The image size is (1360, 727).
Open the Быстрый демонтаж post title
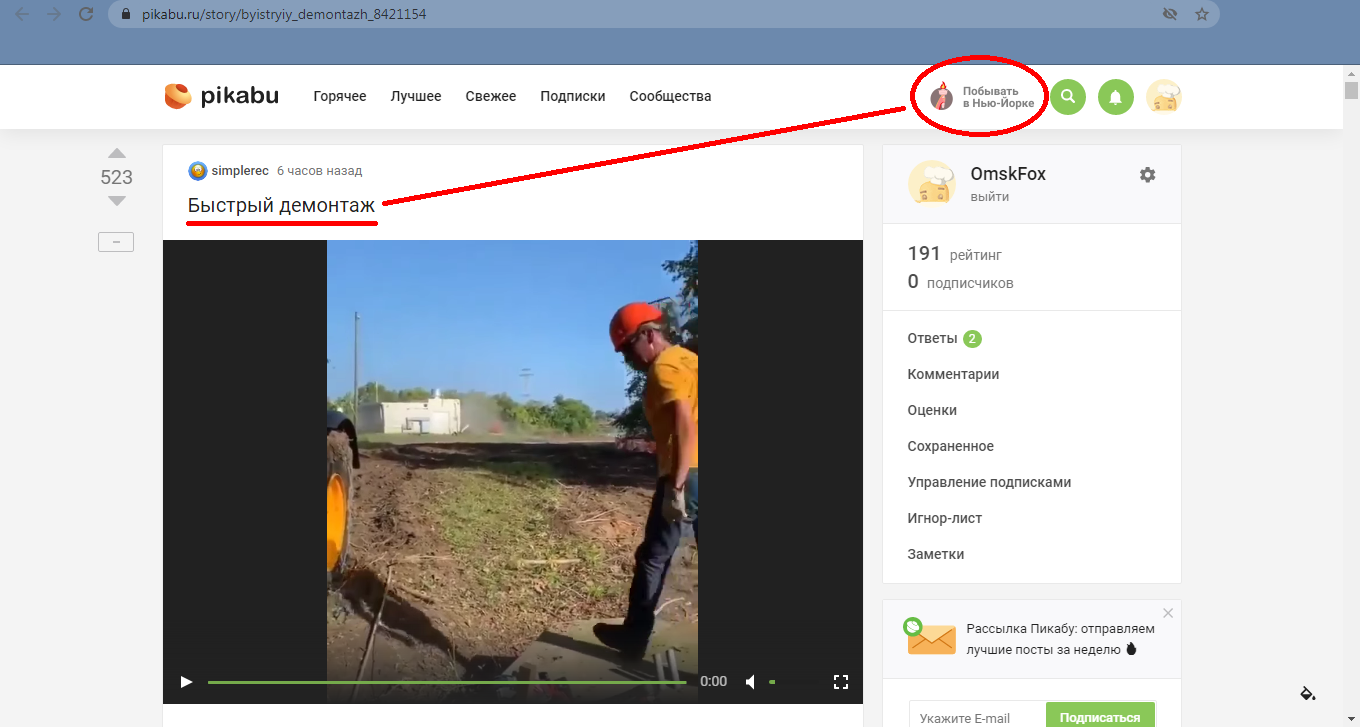tap(282, 205)
